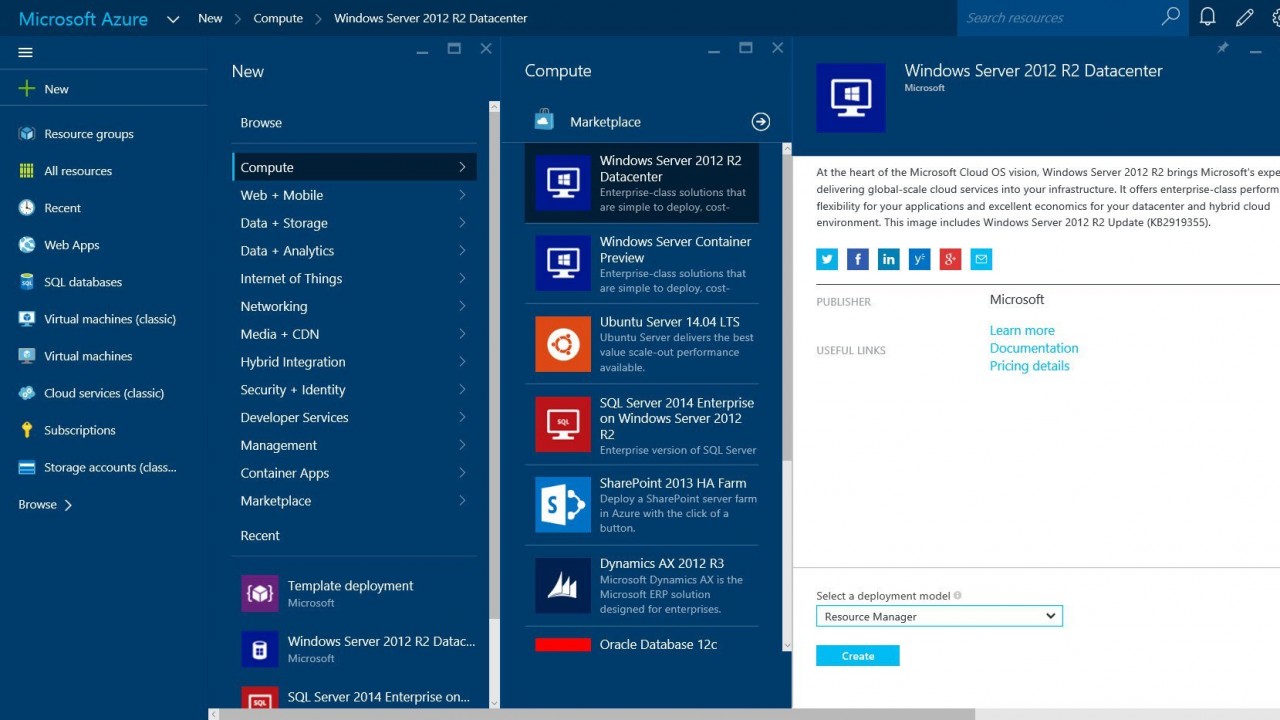This screenshot has width=1280, height=720.
Task: Select Dynamics AX 2012 R3 item
Action: [642, 586]
